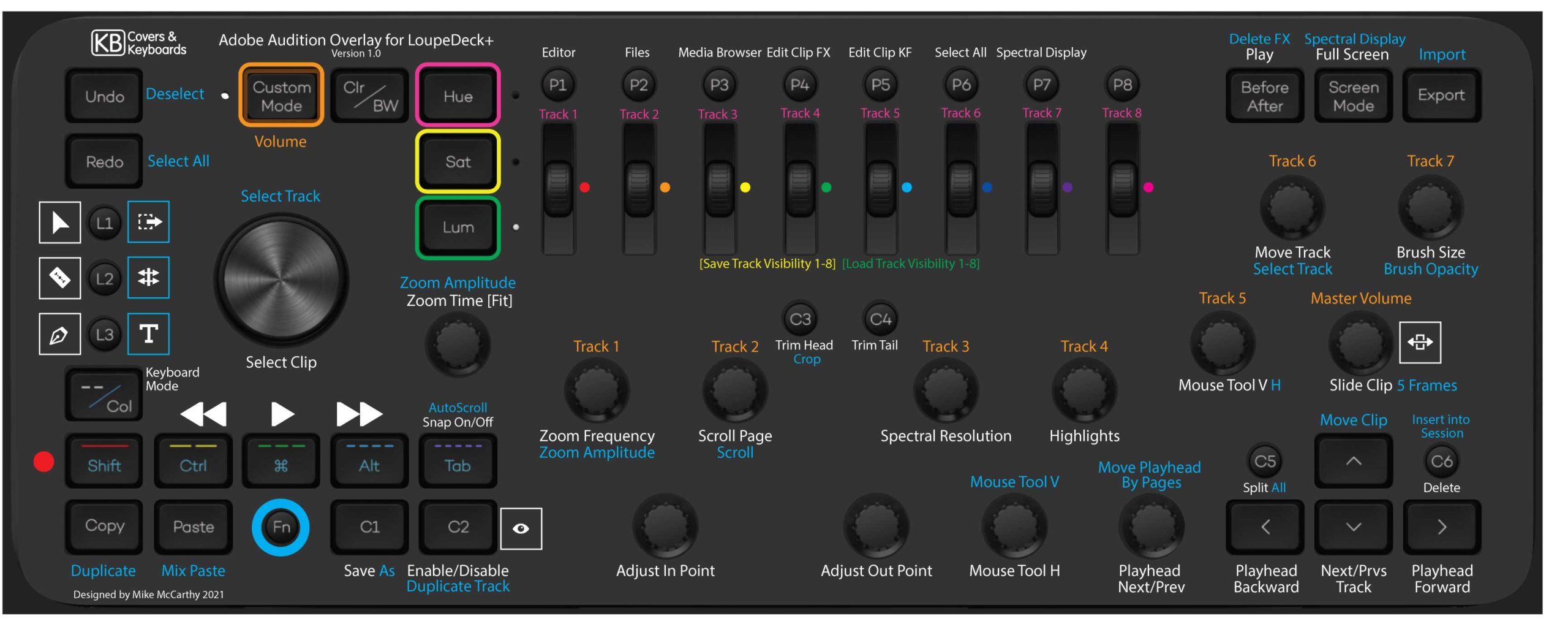Click the Spectral Resolution Track 3 knob
1568x624 pixels.
[x=946, y=390]
